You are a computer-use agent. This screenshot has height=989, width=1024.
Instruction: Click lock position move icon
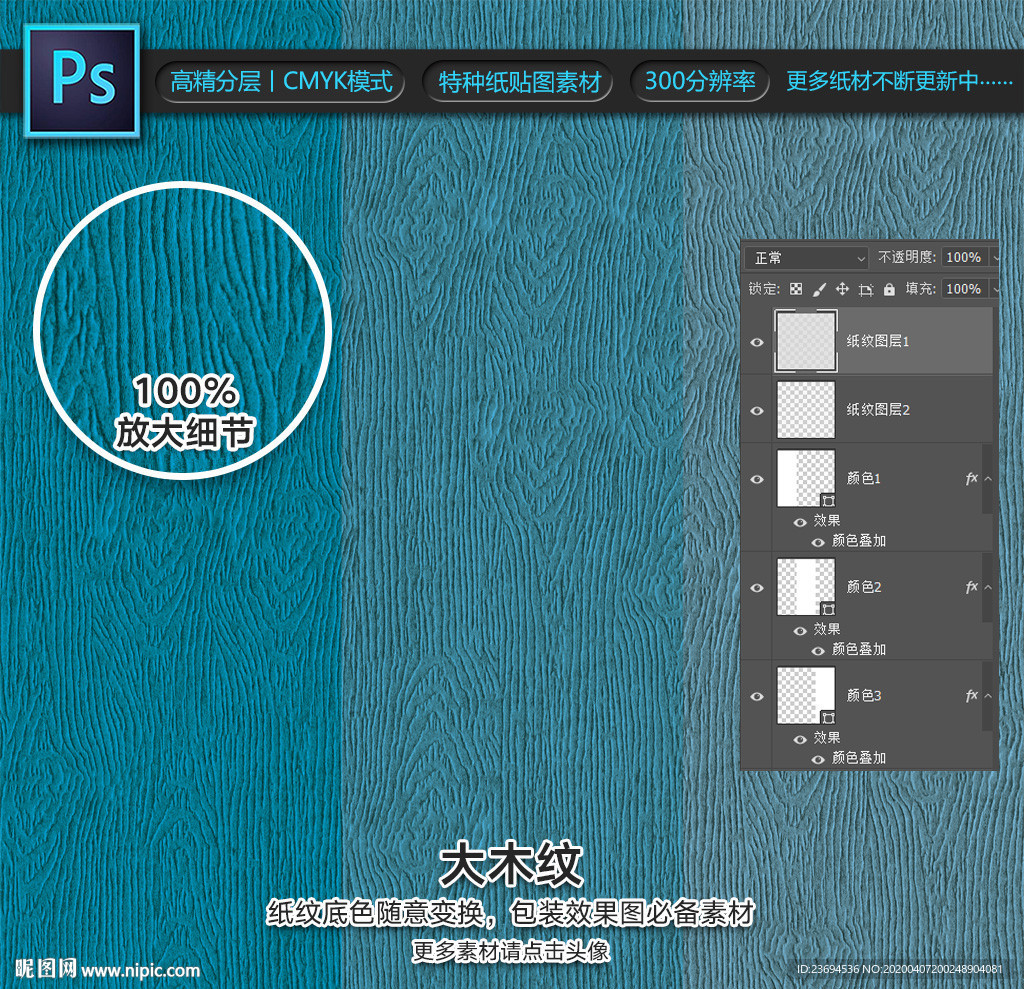tap(842, 289)
